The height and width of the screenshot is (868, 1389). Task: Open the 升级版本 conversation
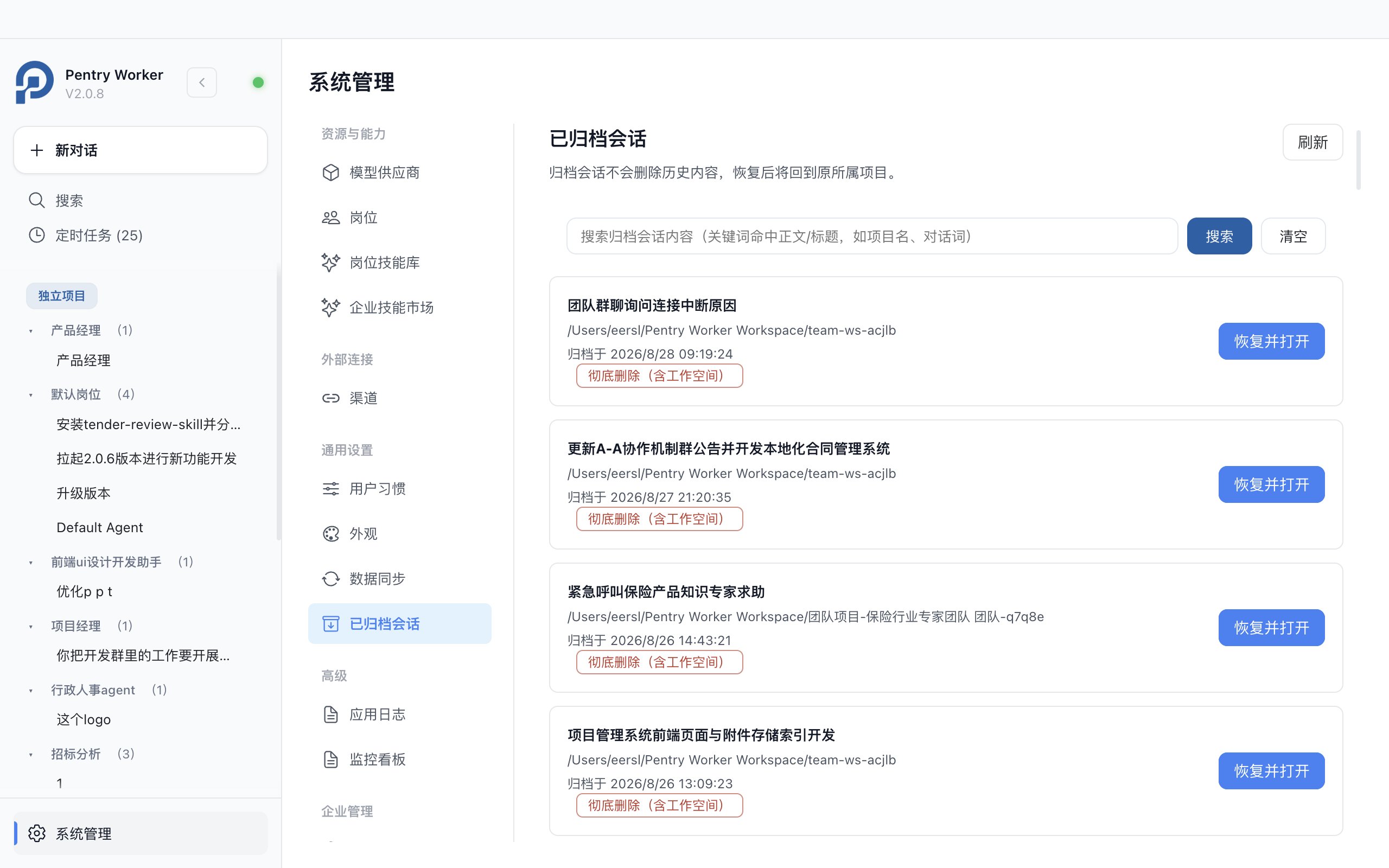tap(83, 493)
